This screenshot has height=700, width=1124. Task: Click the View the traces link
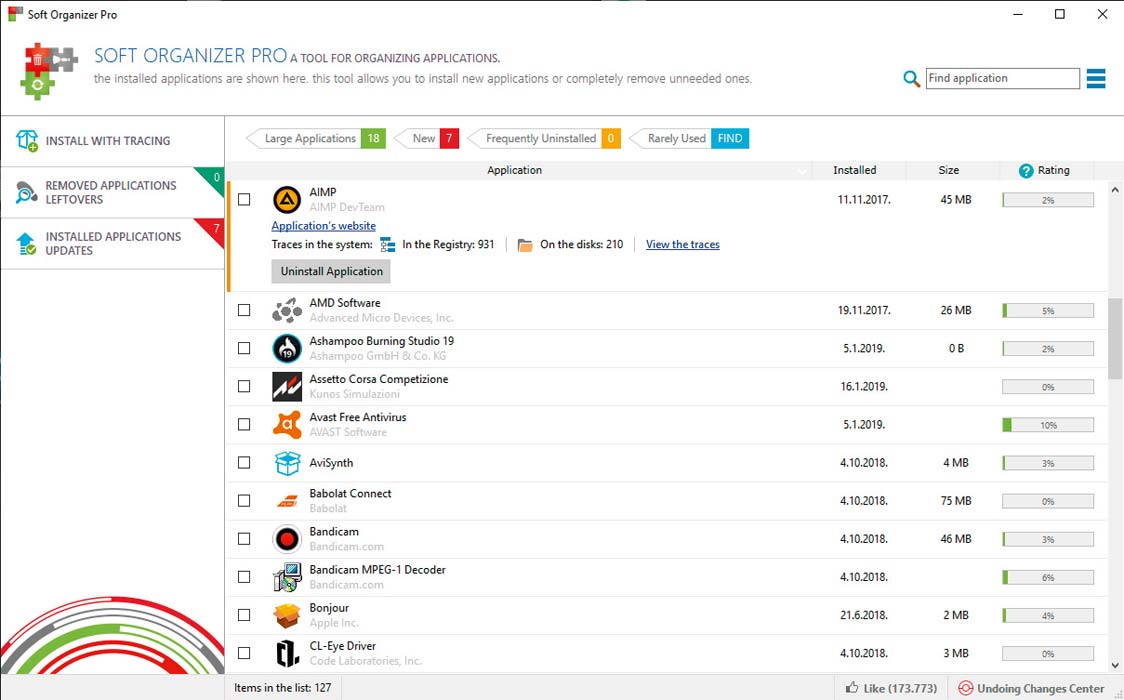(682, 244)
